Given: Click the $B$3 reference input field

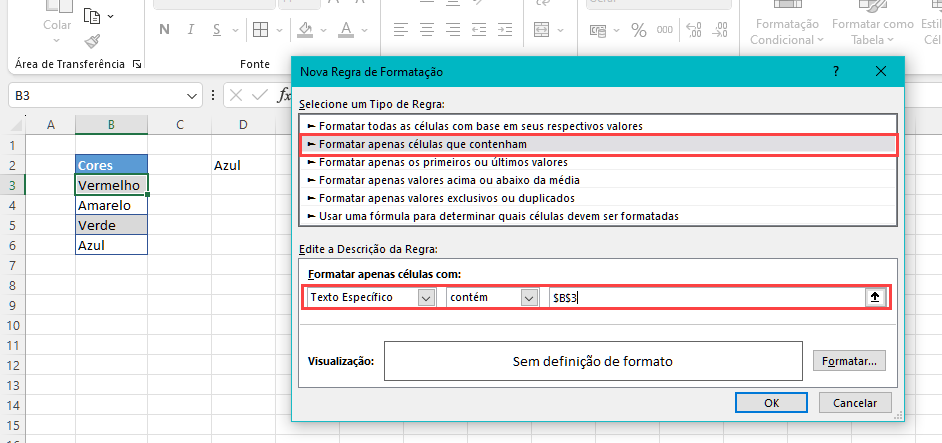Looking at the screenshot, I should (x=706, y=298).
